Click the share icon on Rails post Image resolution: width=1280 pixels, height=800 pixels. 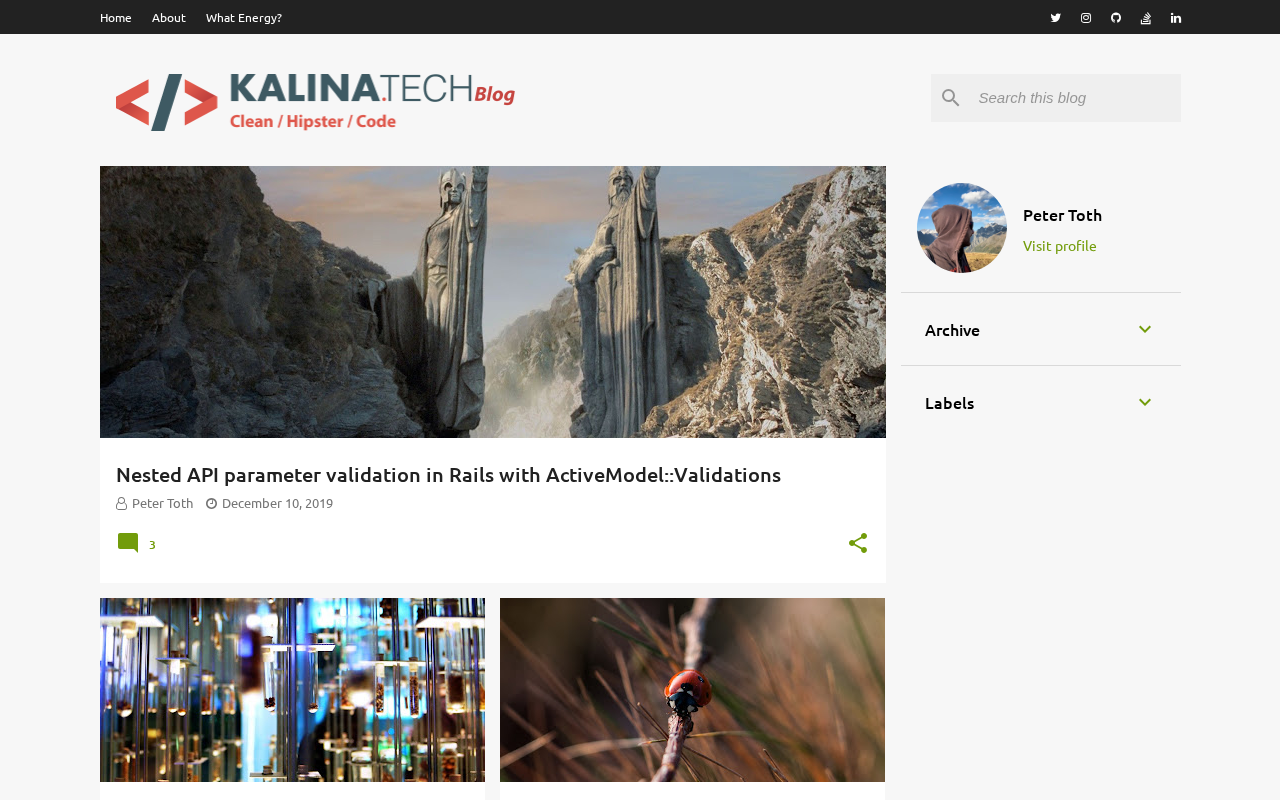click(x=858, y=543)
